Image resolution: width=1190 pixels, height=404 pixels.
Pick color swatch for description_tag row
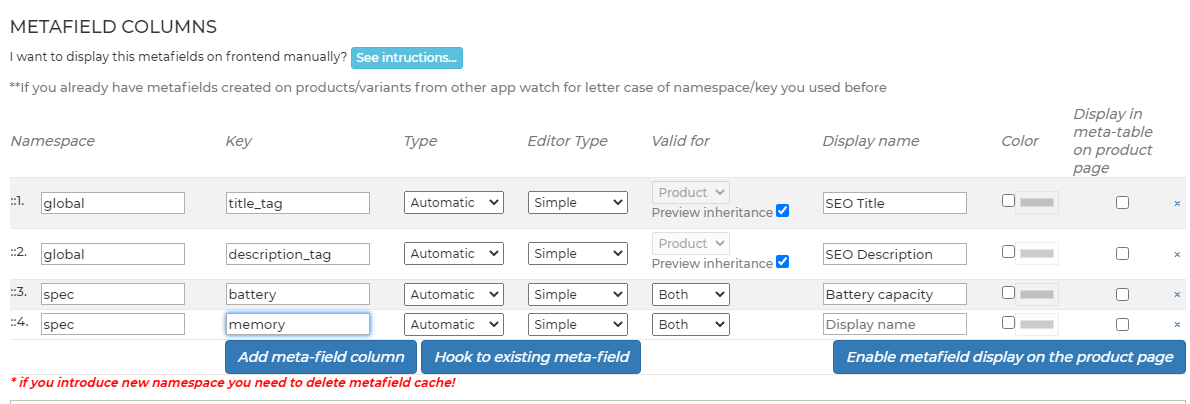pyautogui.click(x=1037, y=254)
